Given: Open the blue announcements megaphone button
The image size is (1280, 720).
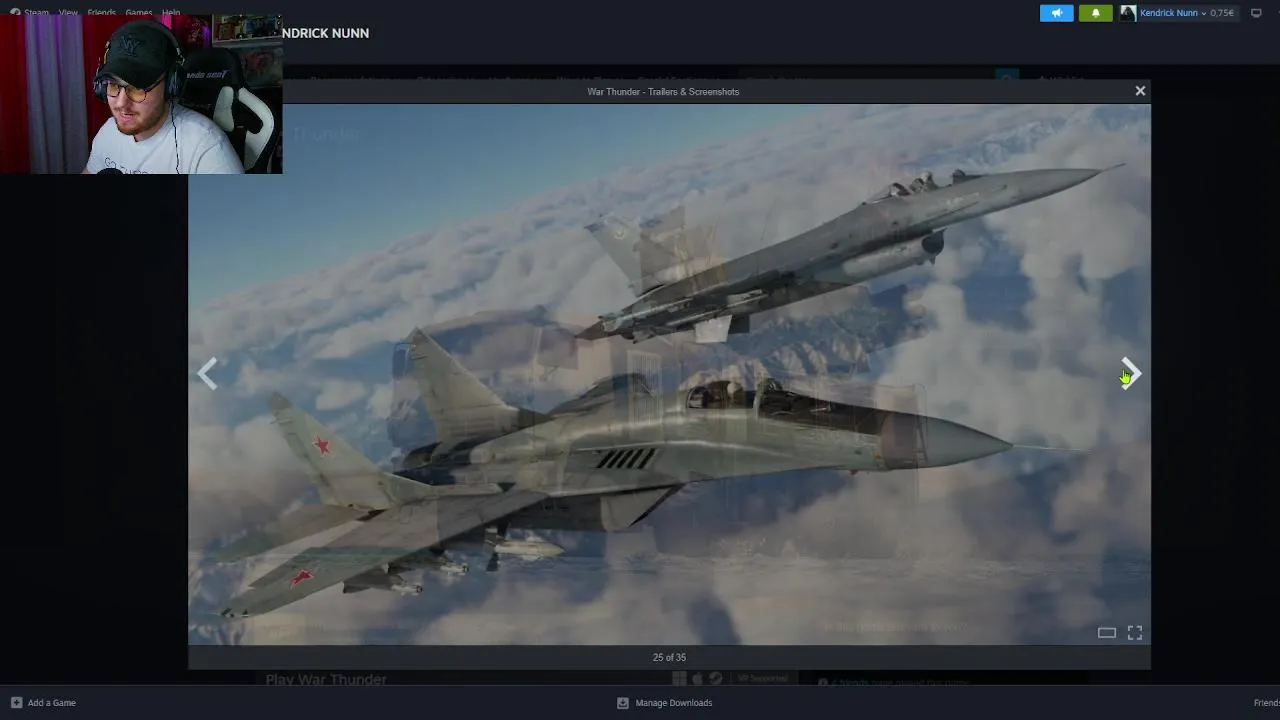Looking at the screenshot, I should pyautogui.click(x=1057, y=13).
